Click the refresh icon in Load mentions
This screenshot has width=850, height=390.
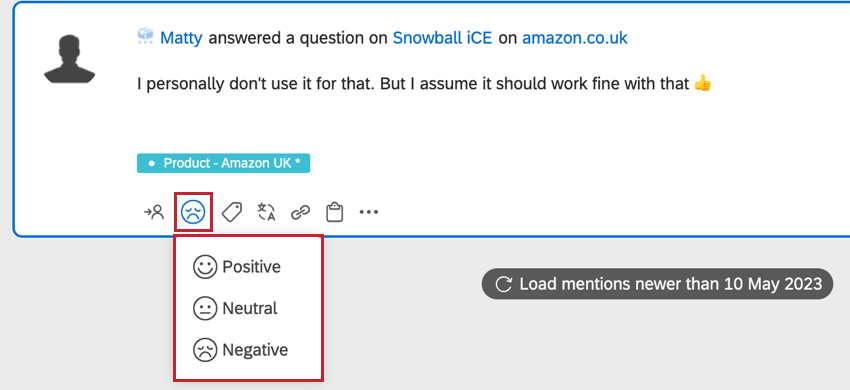pos(504,284)
